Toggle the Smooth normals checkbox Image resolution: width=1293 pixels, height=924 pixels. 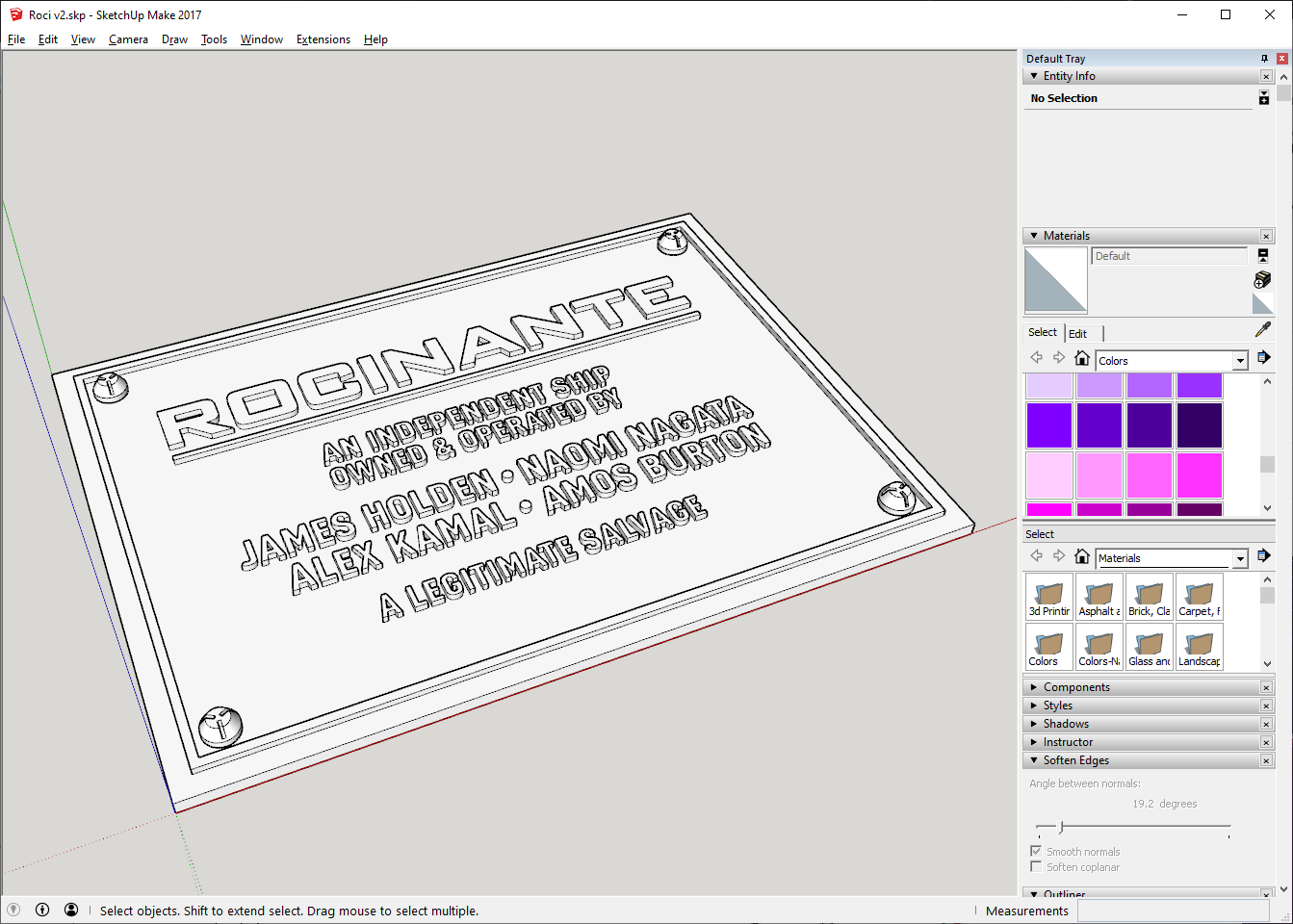(x=1036, y=851)
